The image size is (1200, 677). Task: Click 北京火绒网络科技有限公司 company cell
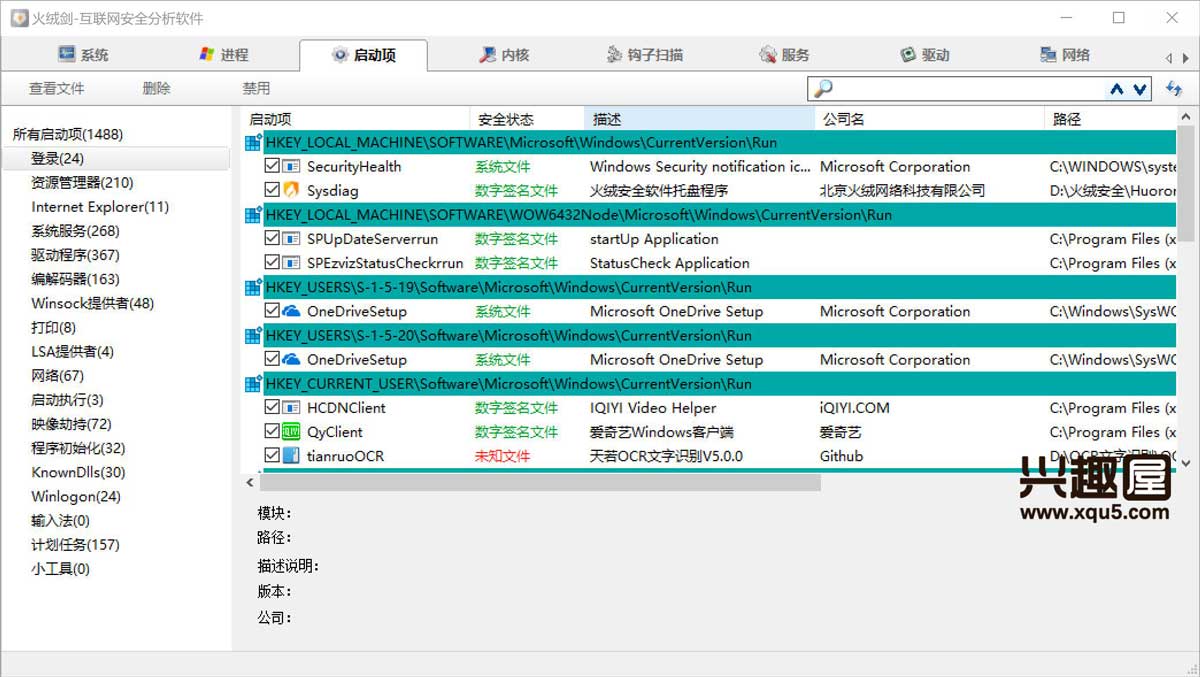(902, 190)
